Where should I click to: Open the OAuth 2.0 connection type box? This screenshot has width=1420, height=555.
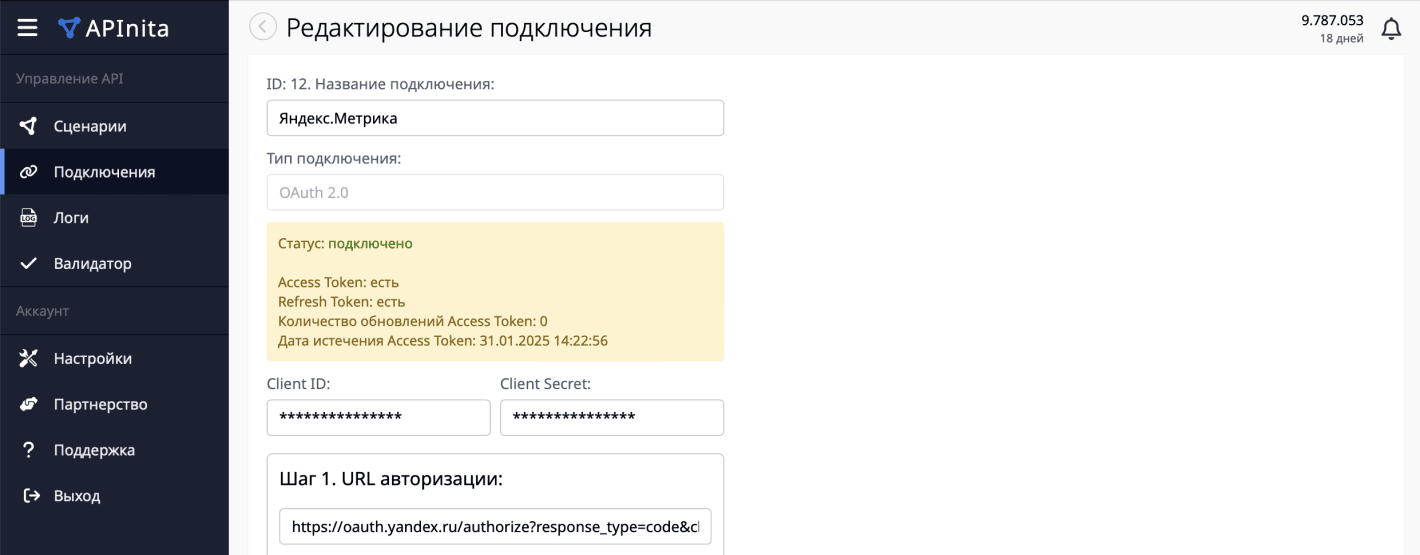[x=495, y=193]
